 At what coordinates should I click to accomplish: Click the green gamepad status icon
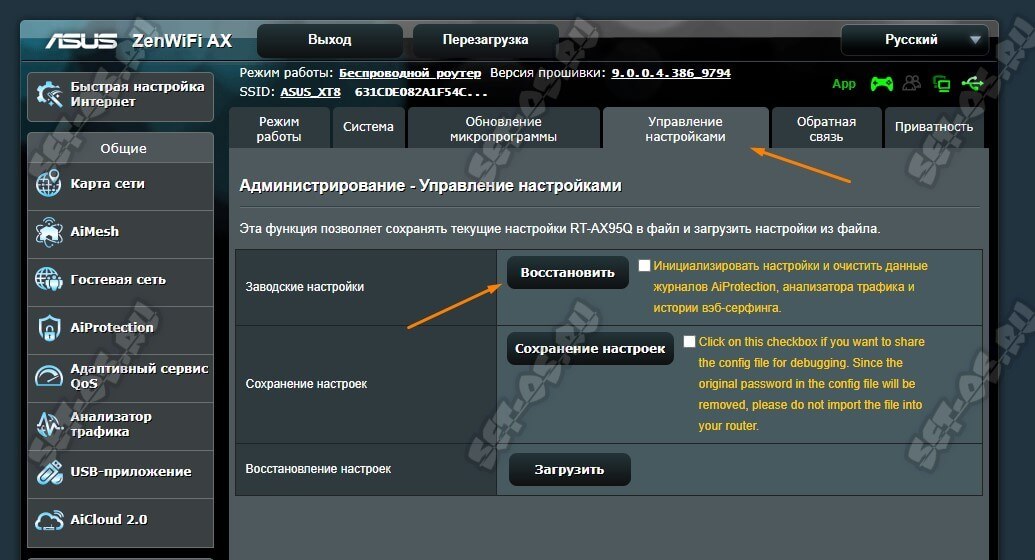coord(882,84)
